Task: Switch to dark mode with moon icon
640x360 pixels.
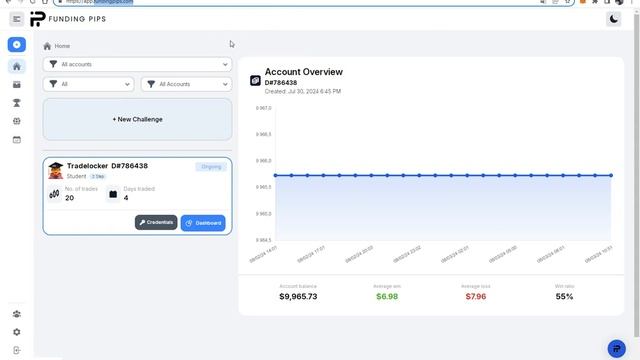Action: coord(613,19)
